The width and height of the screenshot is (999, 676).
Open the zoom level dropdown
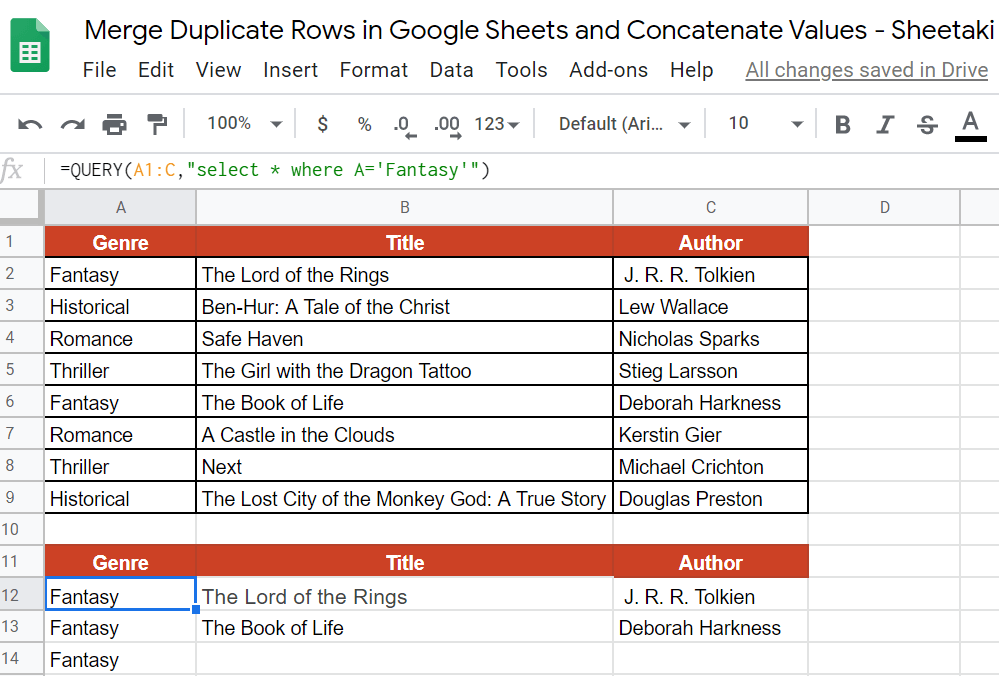click(x=240, y=123)
